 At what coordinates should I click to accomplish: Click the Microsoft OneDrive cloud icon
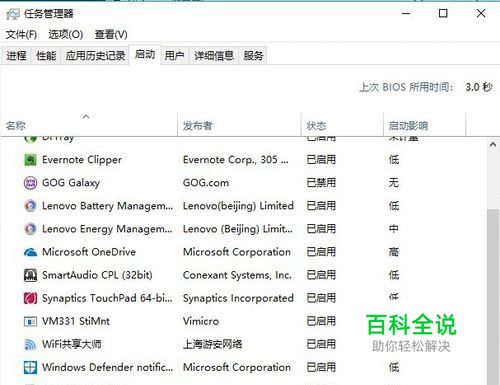[30, 252]
